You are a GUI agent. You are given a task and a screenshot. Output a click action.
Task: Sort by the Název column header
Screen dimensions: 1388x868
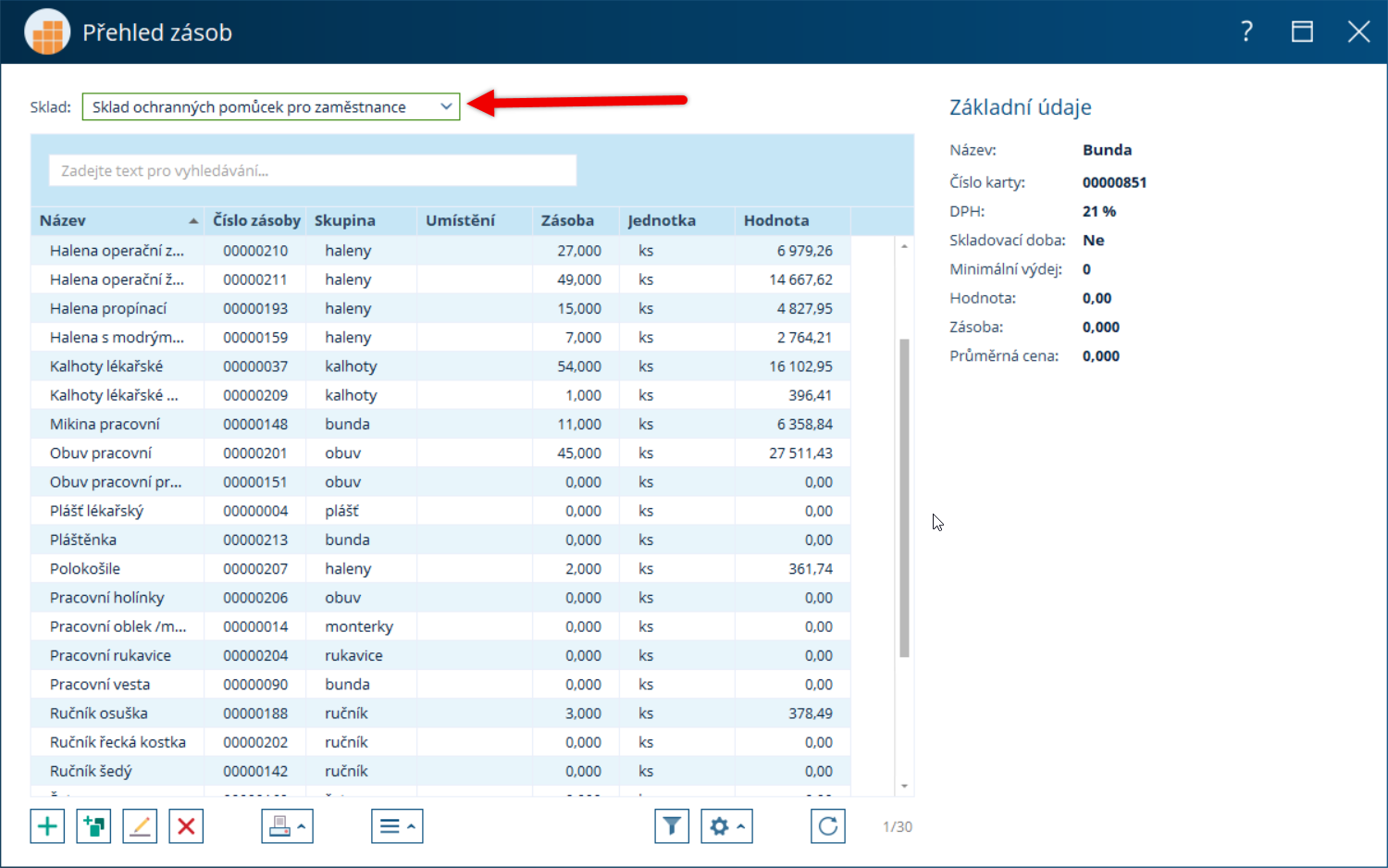point(118,220)
